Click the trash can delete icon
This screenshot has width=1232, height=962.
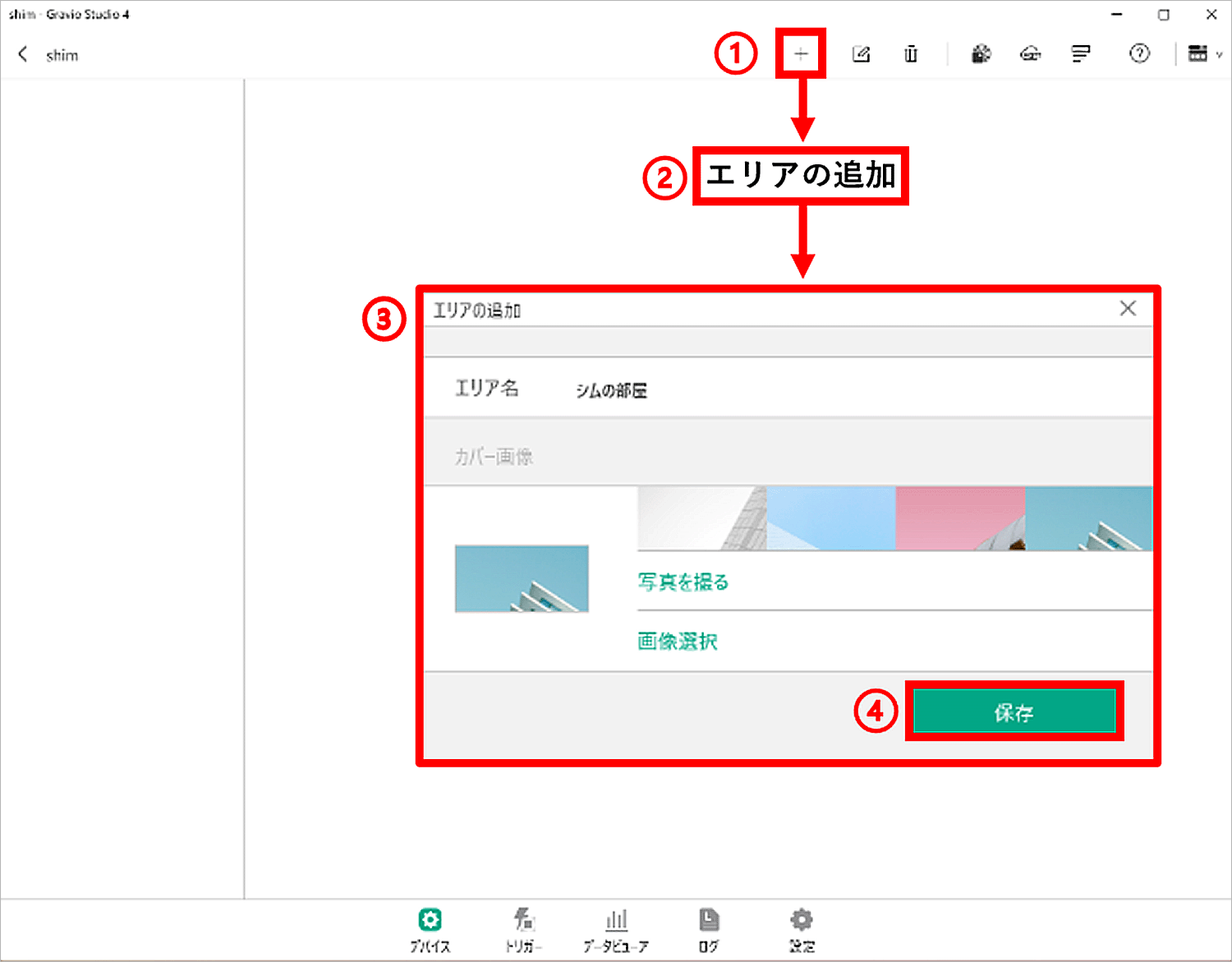(911, 54)
